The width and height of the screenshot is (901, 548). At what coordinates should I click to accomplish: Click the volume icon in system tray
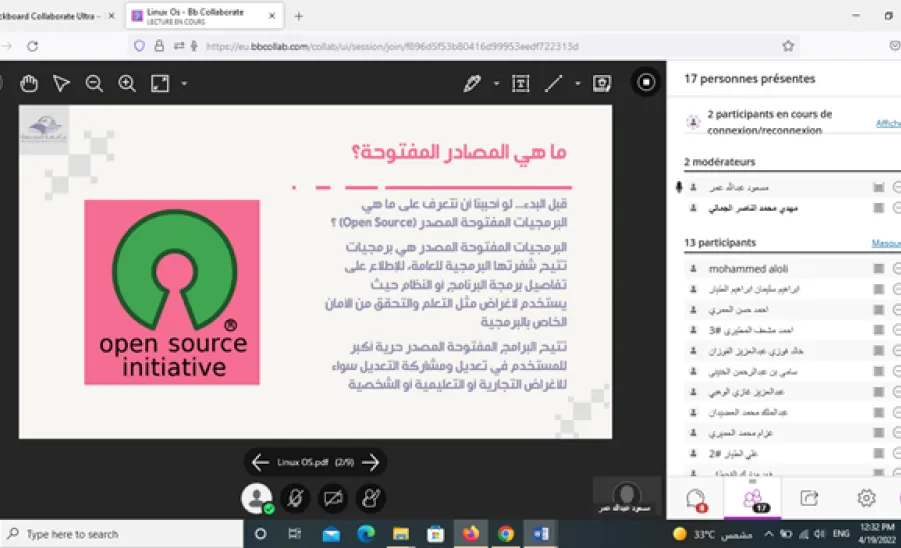[x=819, y=534]
